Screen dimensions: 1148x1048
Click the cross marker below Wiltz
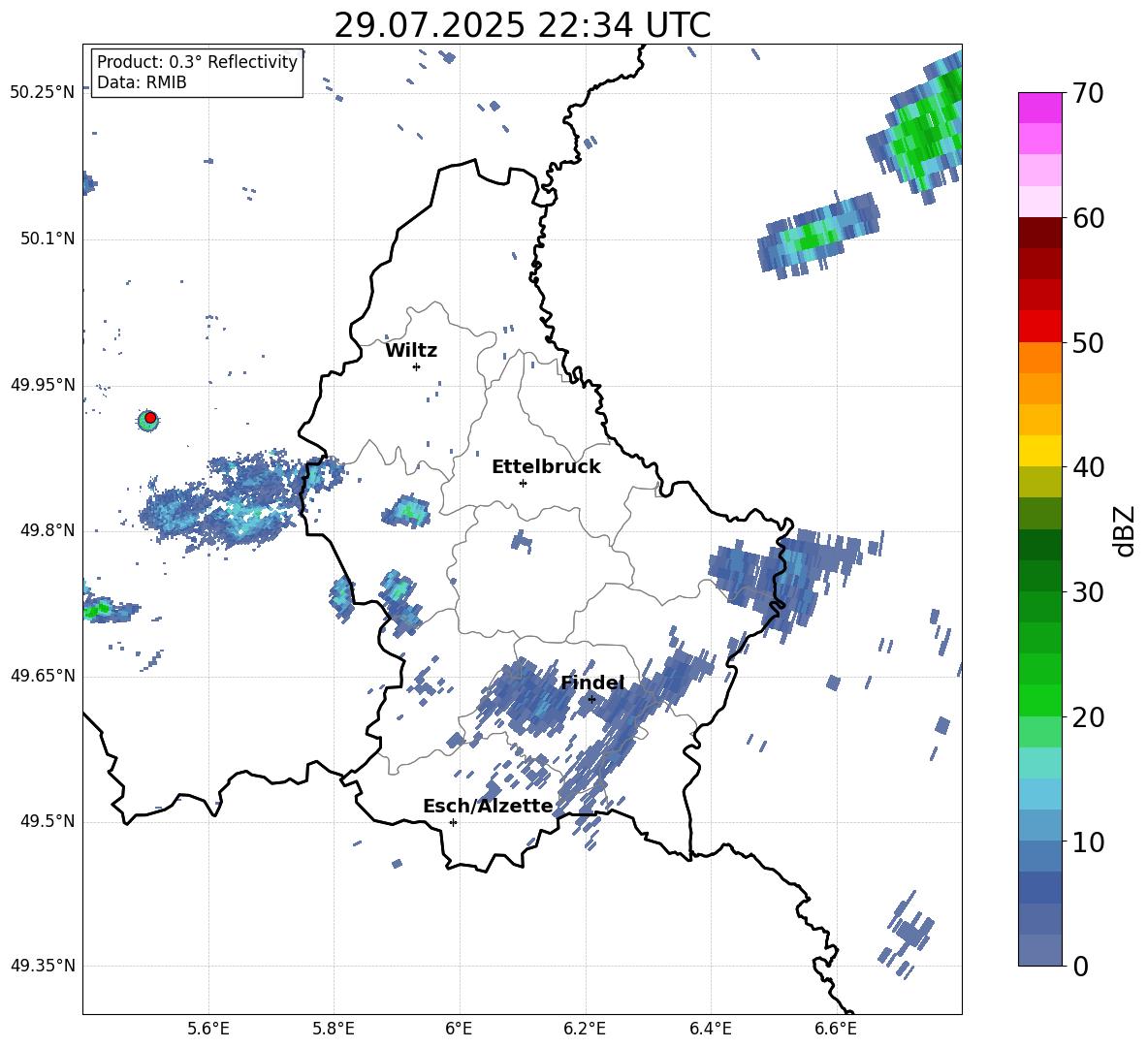tap(416, 366)
